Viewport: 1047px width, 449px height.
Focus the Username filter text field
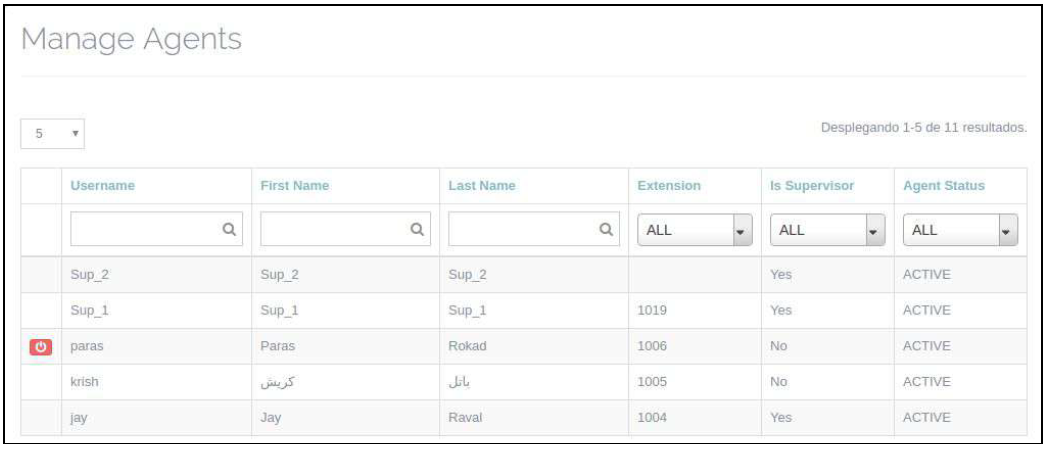pyautogui.click(x=145, y=230)
